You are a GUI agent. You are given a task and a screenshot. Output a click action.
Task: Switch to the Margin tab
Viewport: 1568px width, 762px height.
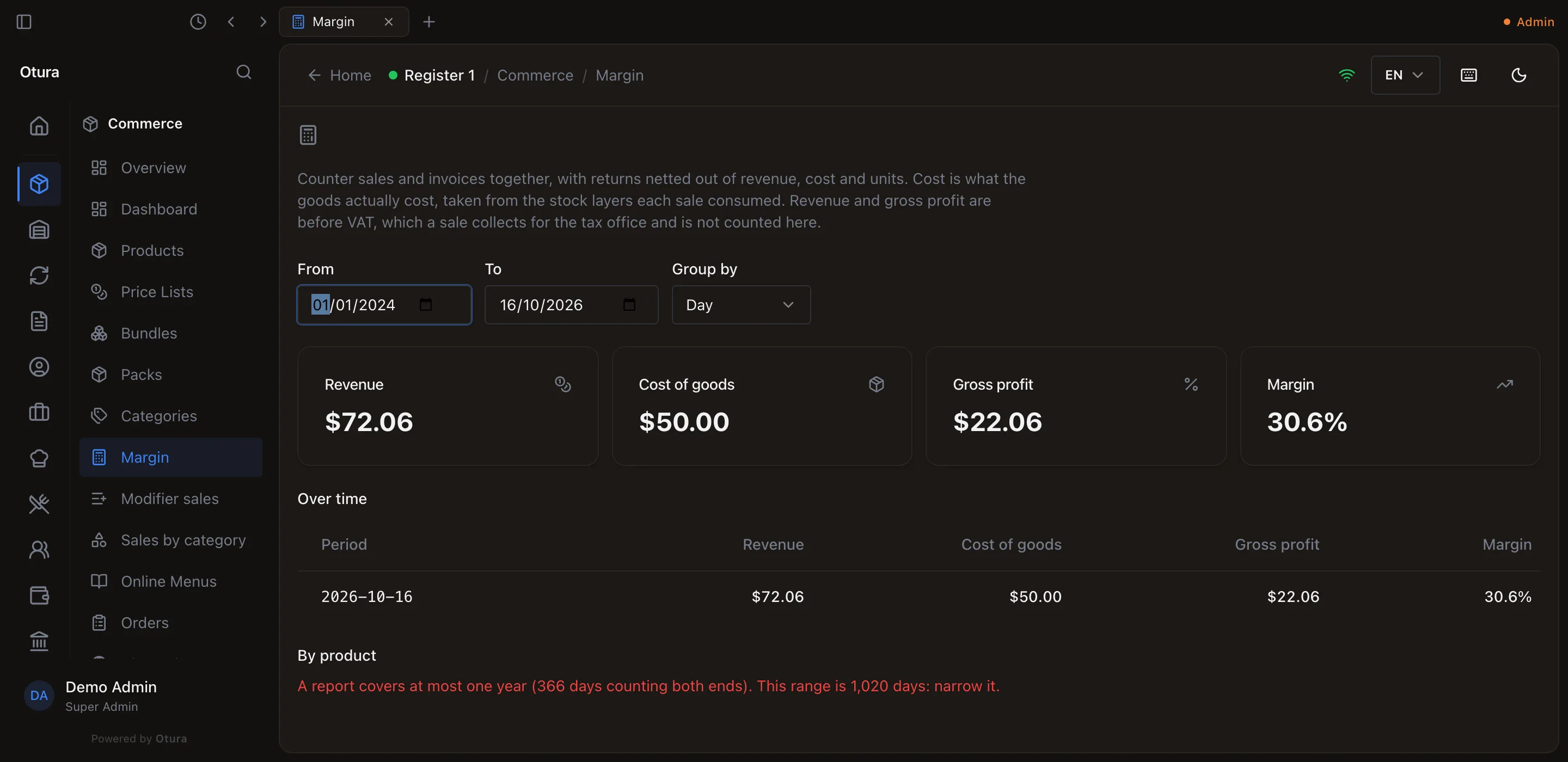point(344,22)
